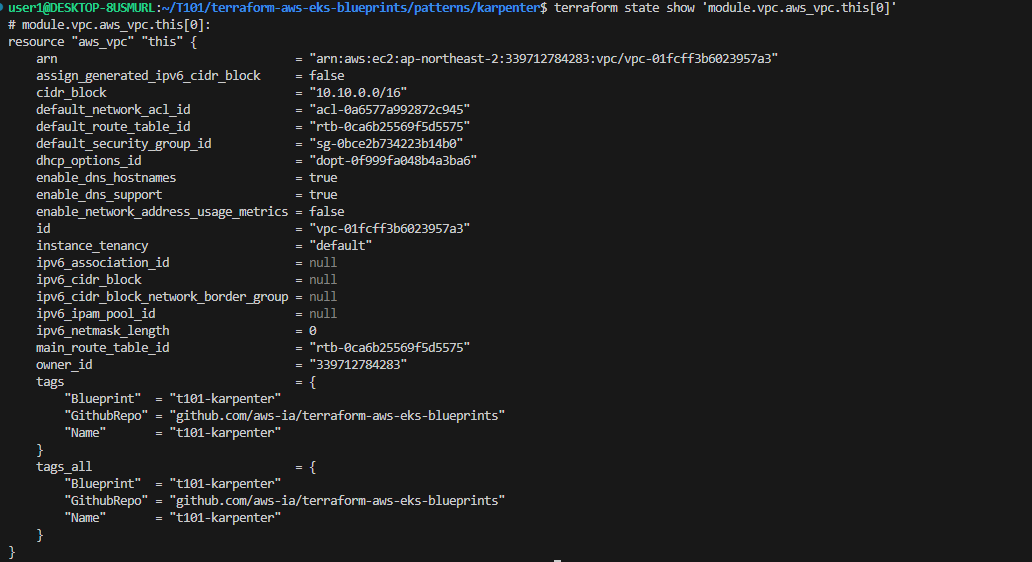Click the terraform state show command

coord(725,8)
